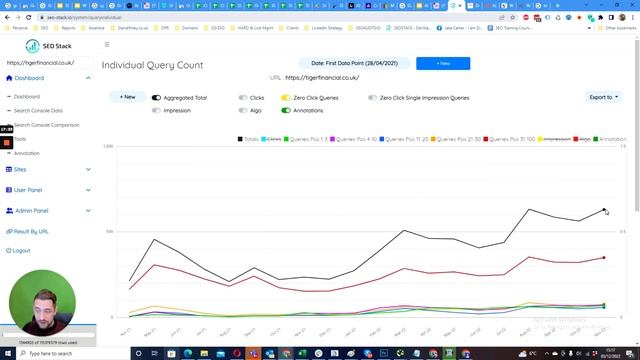Expand the User Panel sidebar section

click(x=88, y=190)
